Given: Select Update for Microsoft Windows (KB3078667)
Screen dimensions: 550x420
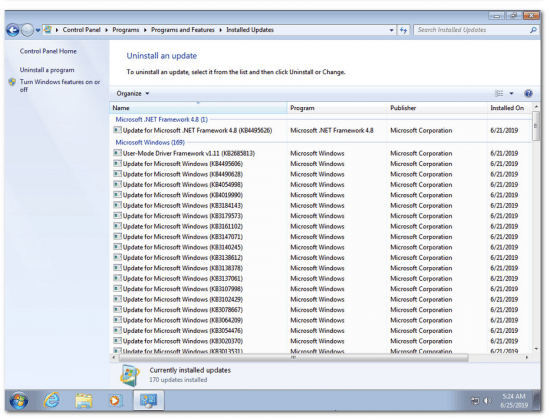Looking at the screenshot, I should [x=321, y=310].
